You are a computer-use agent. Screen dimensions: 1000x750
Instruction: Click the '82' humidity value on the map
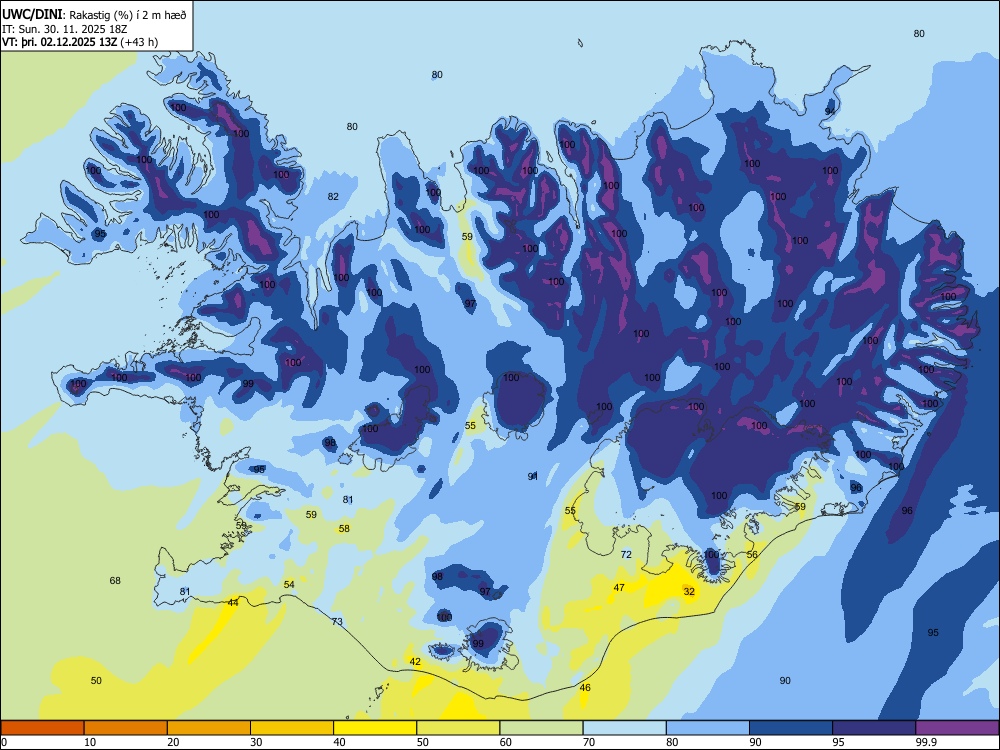pos(334,197)
